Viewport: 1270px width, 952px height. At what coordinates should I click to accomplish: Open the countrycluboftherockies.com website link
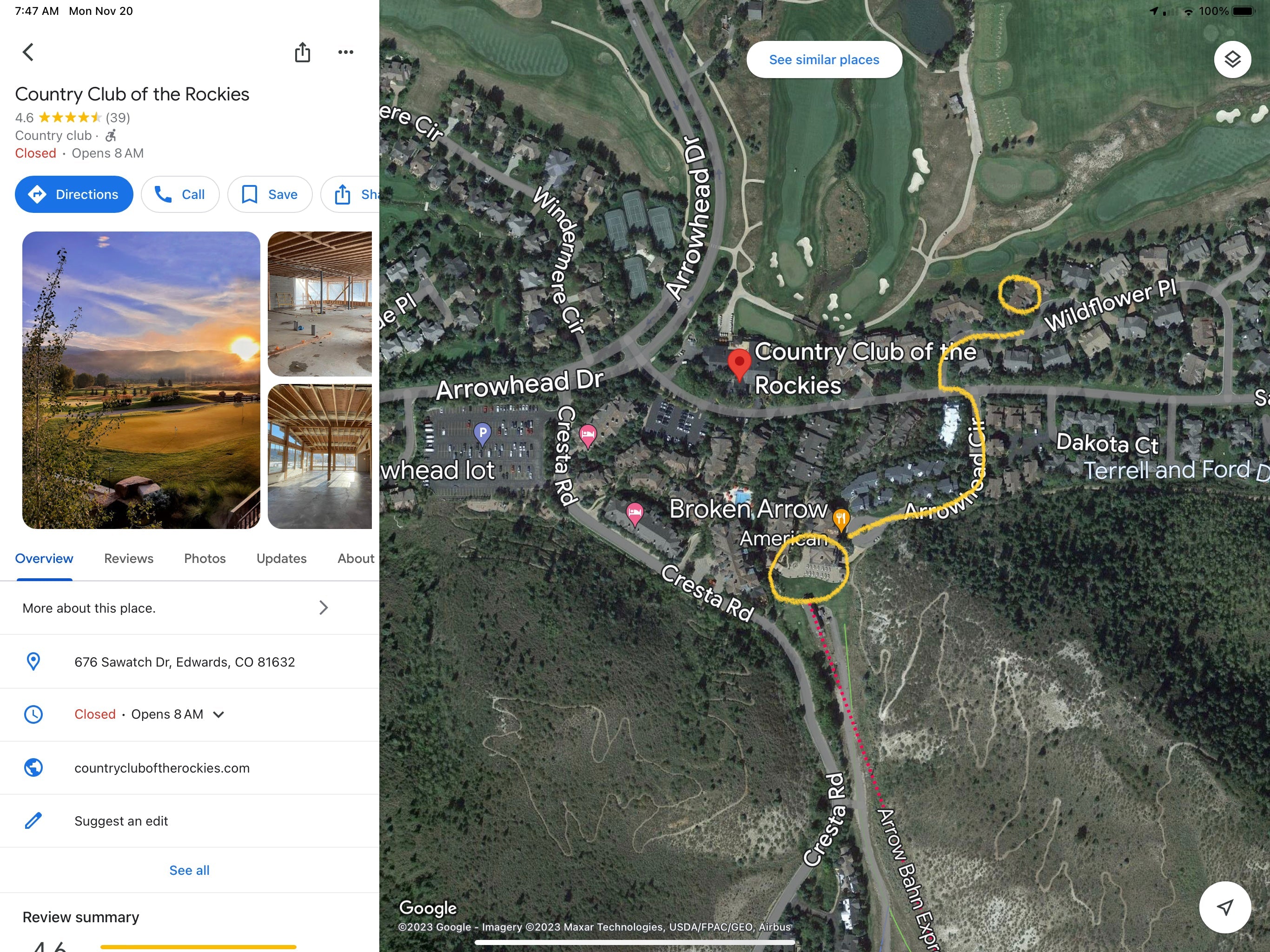click(162, 768)
